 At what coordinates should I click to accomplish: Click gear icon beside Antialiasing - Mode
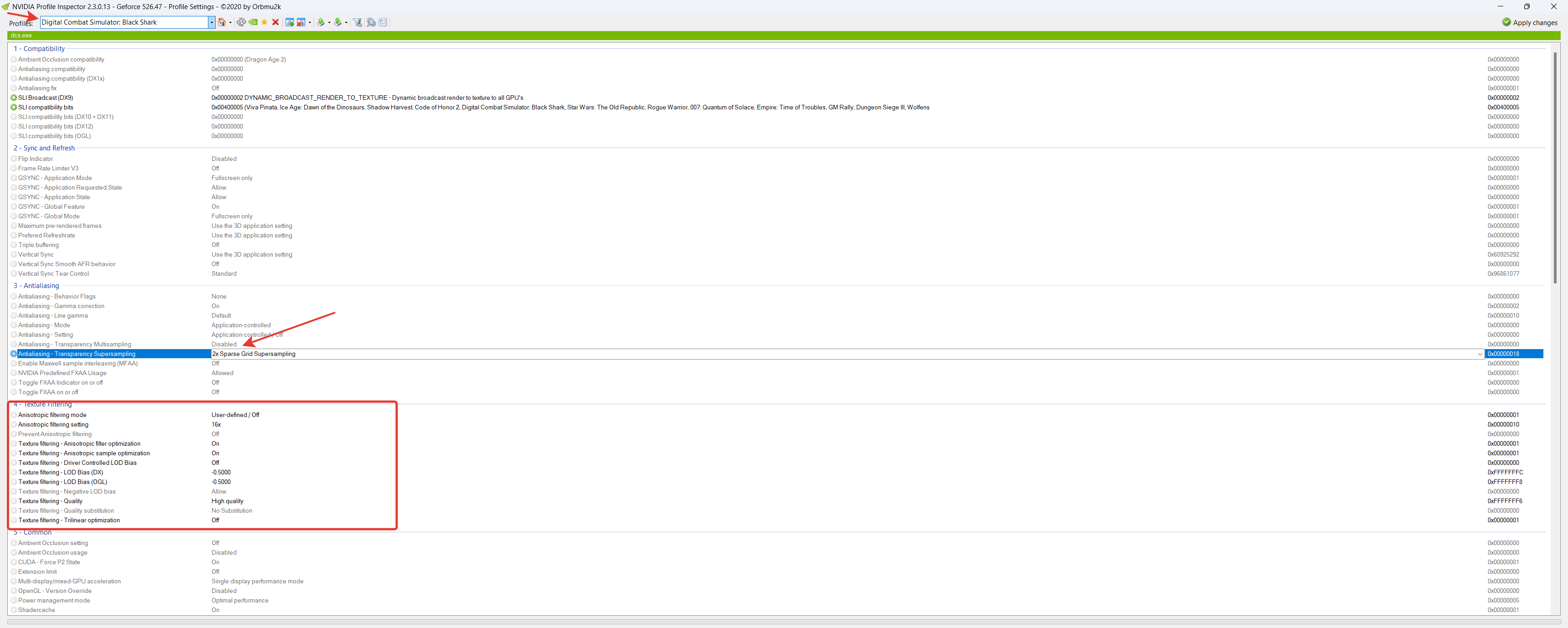[x=13, y=325]
